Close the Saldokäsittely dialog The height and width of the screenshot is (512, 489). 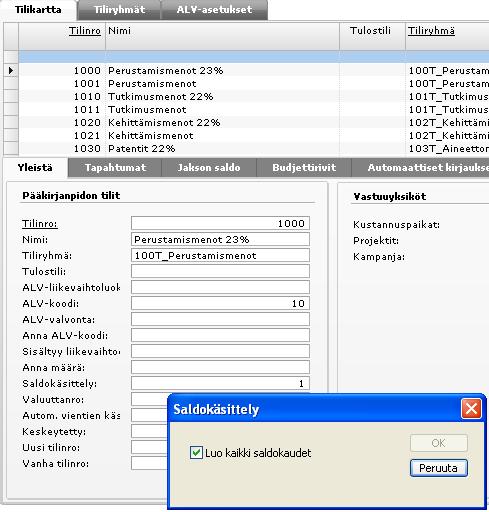pos(471,409)
